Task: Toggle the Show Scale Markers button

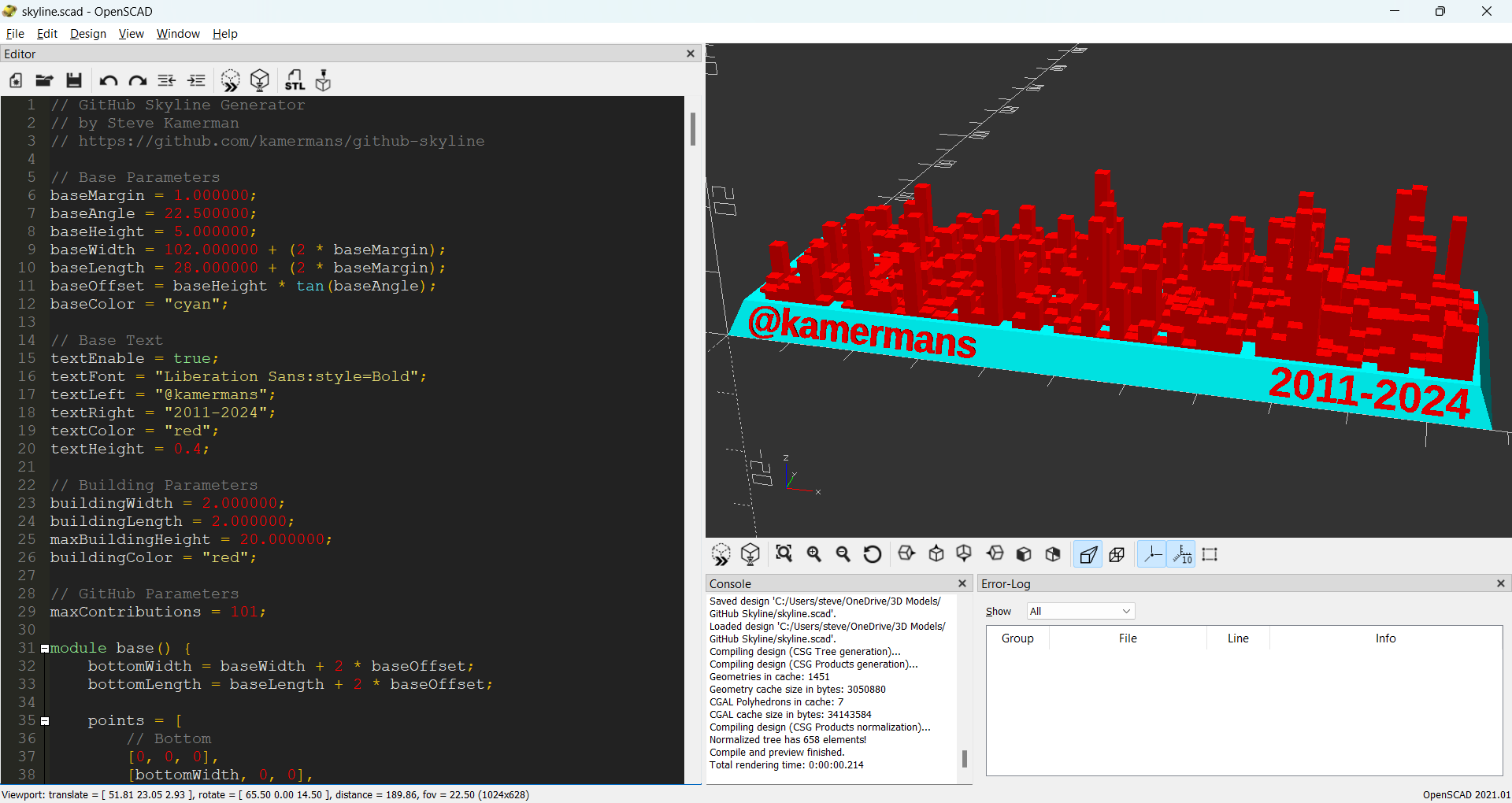Action: click(x=1182, y=554)
